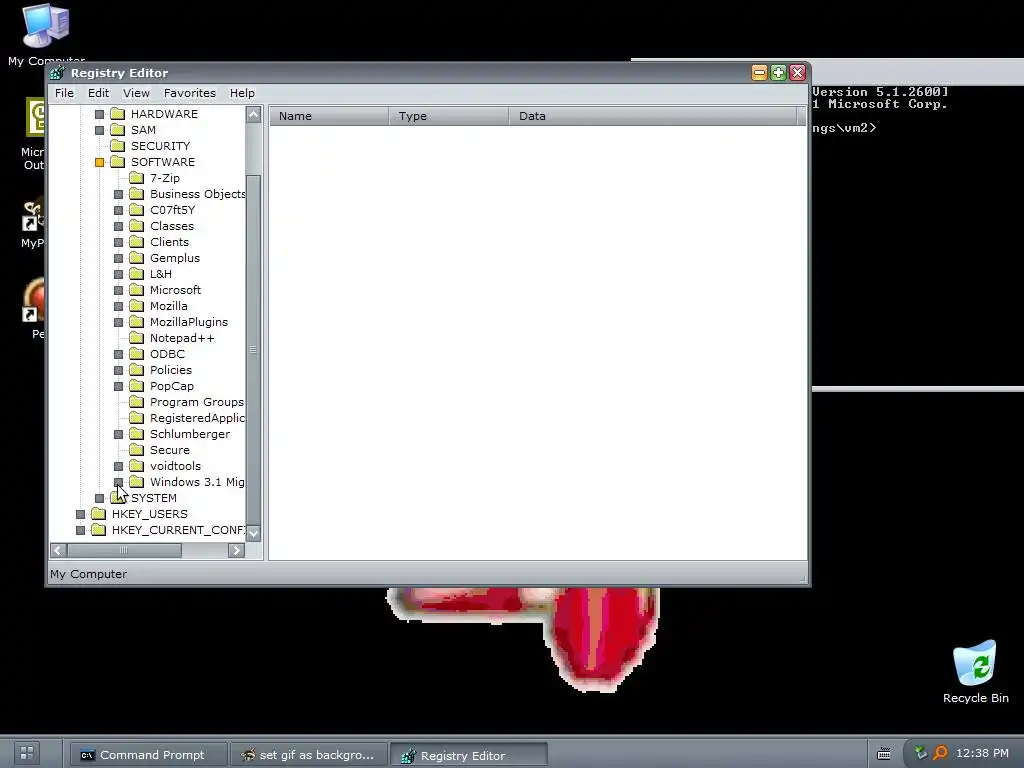Click the 7-Zip folder icon

[x=136, y=178]
